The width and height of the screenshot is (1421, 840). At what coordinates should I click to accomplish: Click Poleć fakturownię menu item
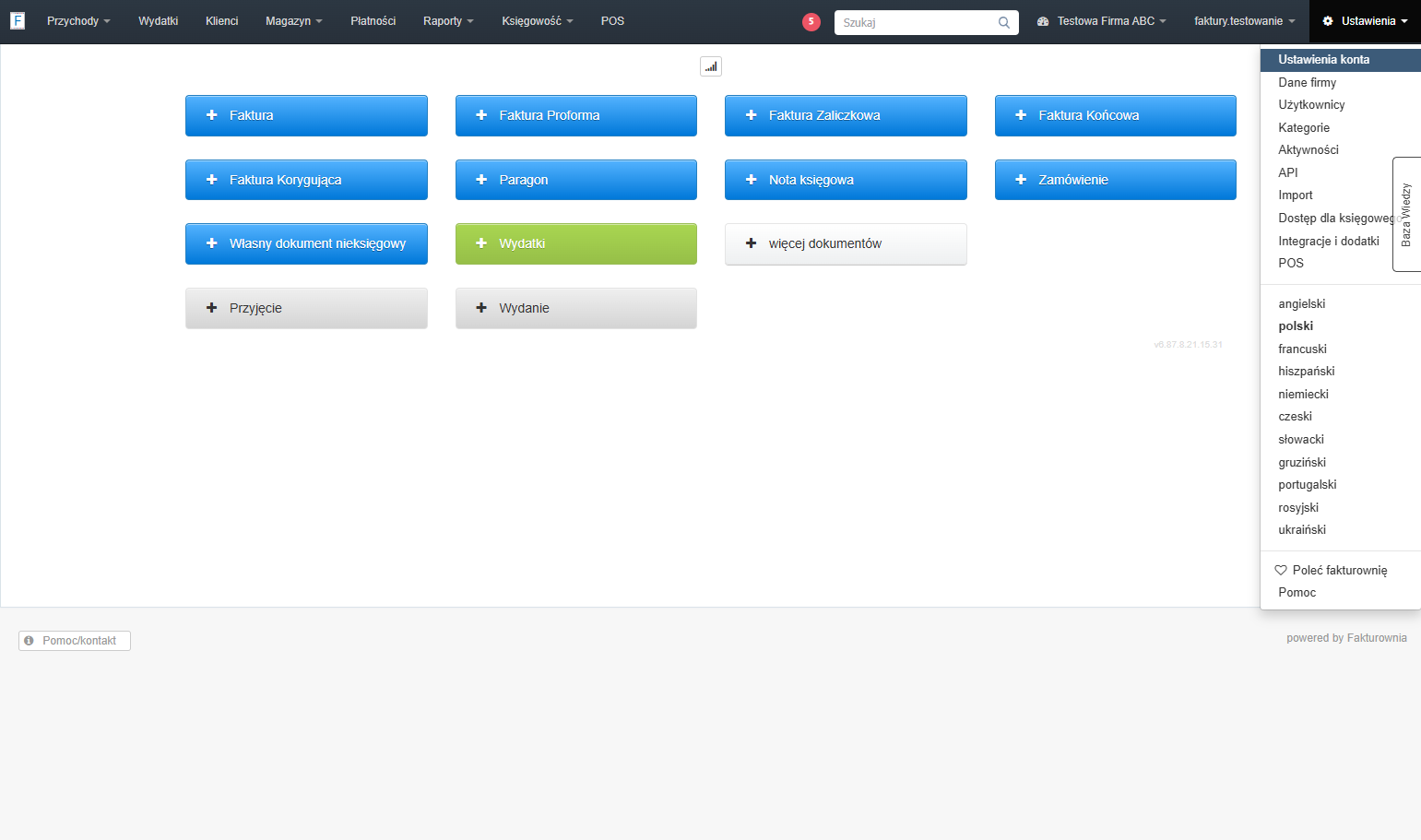click(x=1341, y=570)
